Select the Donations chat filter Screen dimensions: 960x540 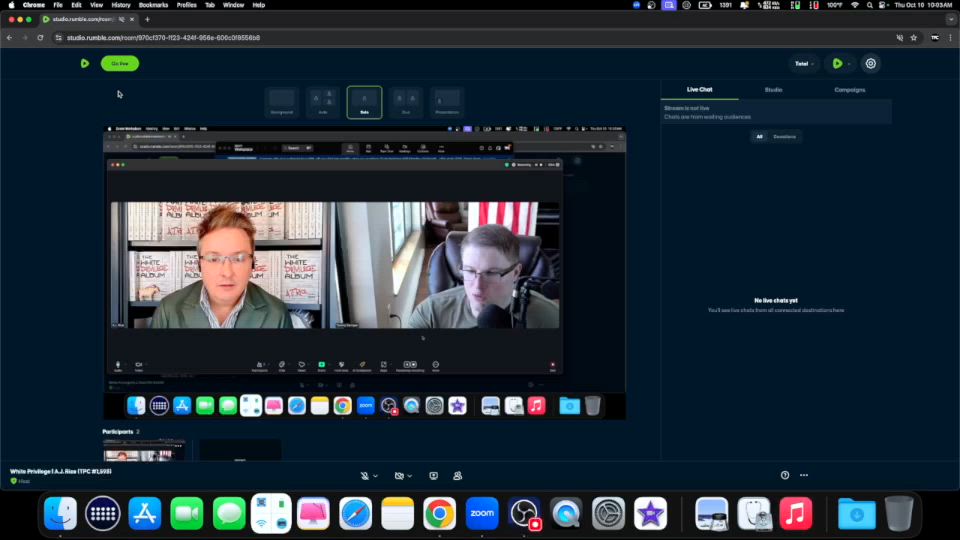click(x=785, y=136)
